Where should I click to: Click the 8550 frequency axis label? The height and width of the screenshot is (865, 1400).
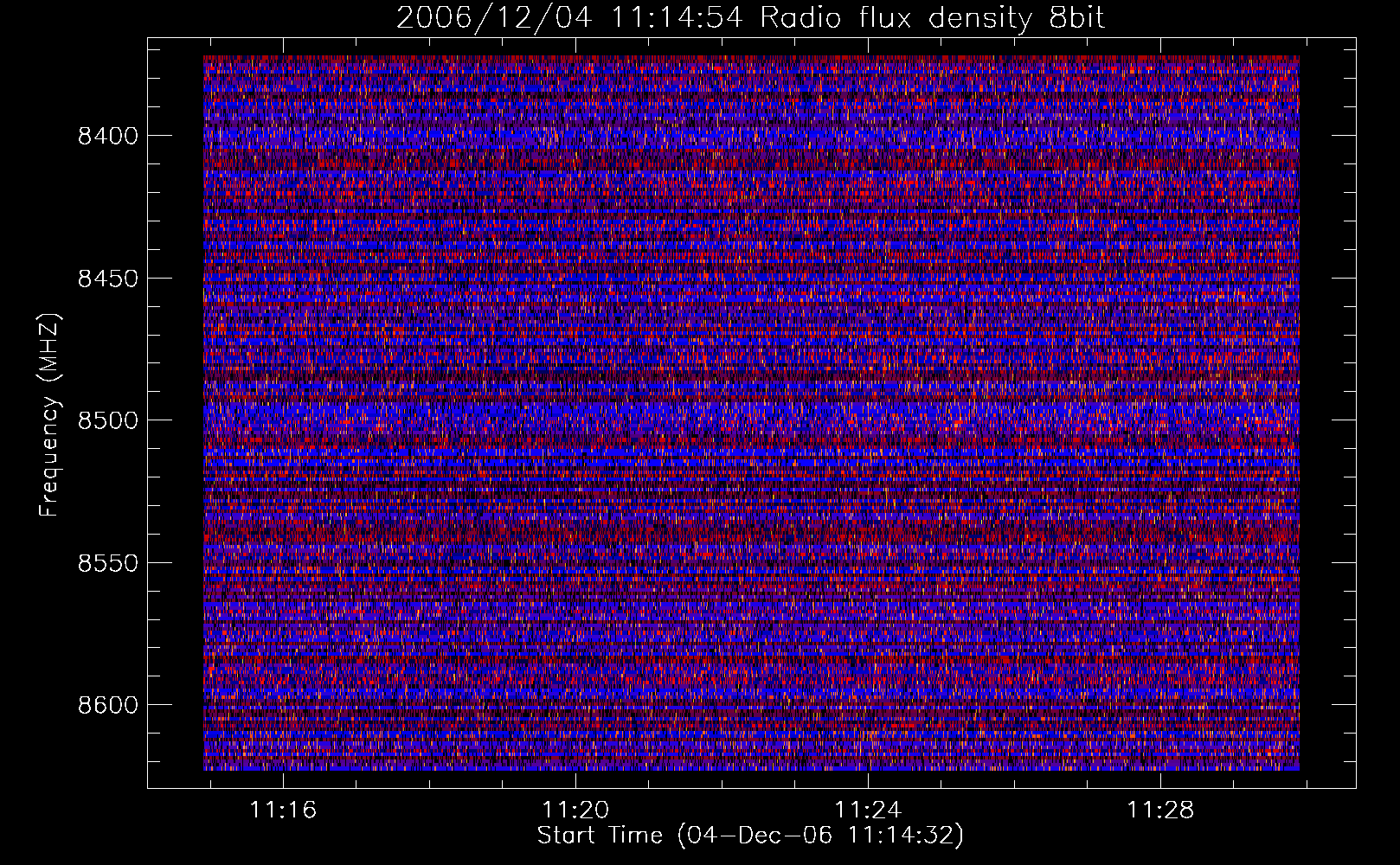tap(108, 563)
